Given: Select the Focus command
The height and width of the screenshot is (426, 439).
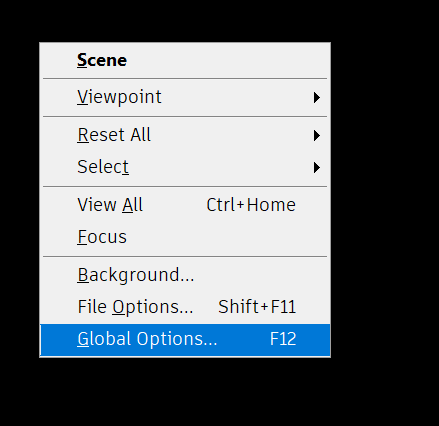Looking at the screenshot, I should coord(185,237).
